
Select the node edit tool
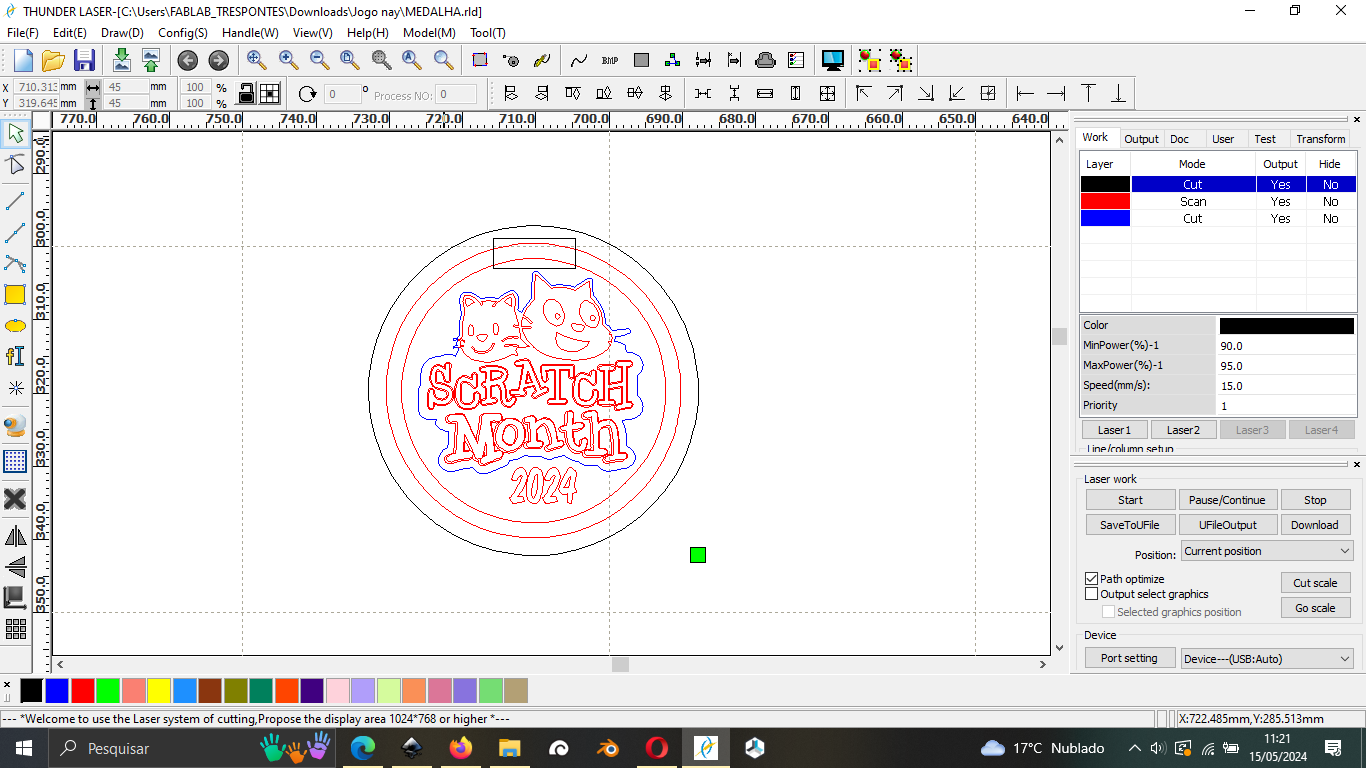pyautogui.click(x=15, y=165)
